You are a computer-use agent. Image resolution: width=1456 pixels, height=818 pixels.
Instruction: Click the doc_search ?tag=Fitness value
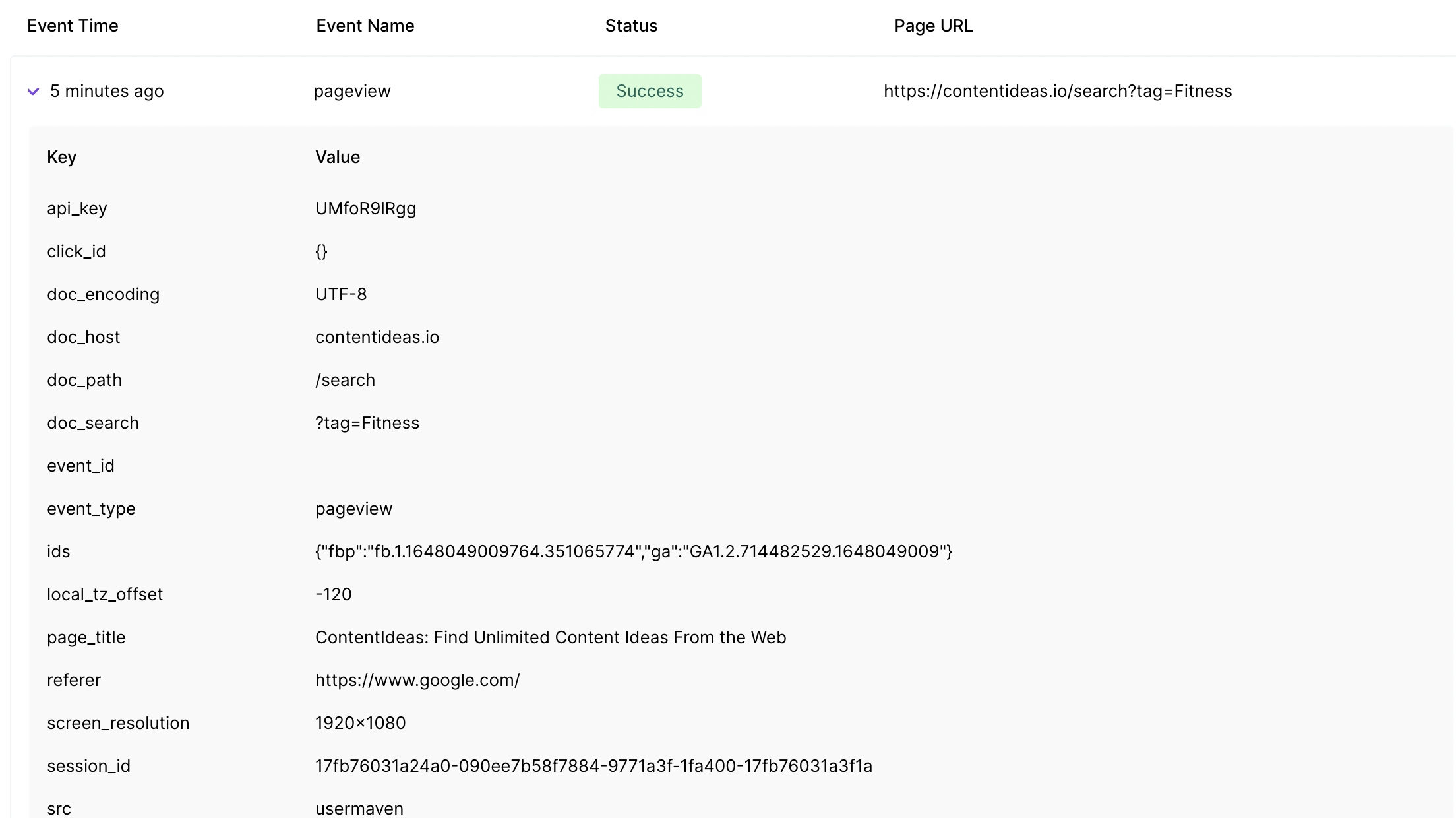pos(367,423)
